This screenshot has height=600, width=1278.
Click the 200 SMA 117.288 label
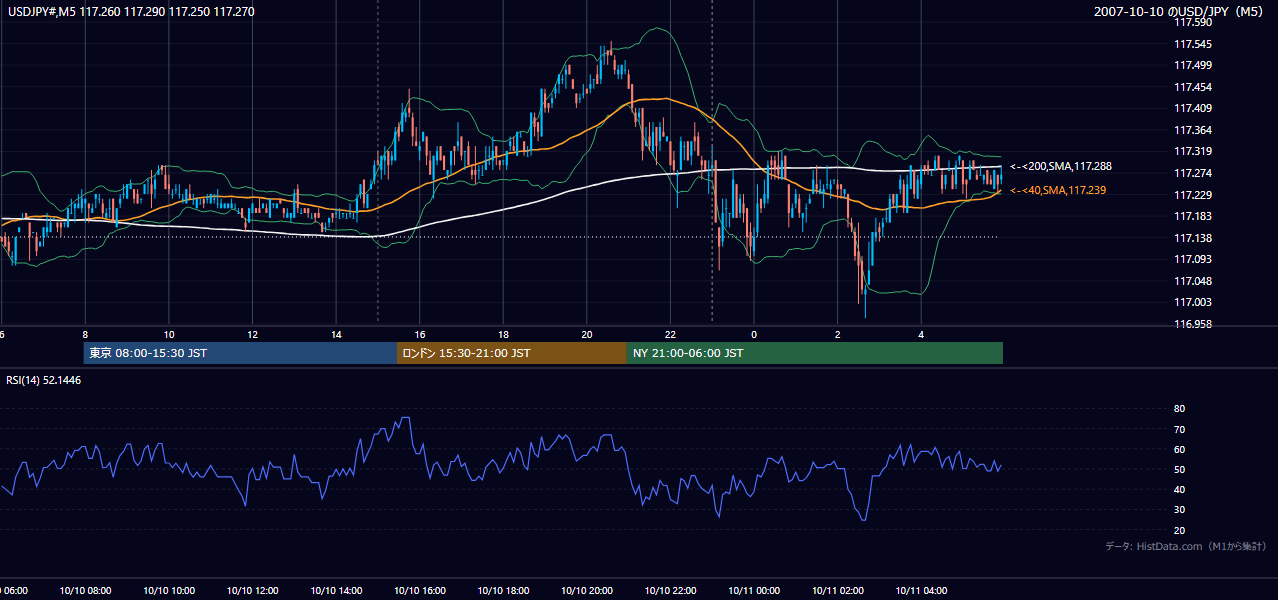[x=1061, y=167]
